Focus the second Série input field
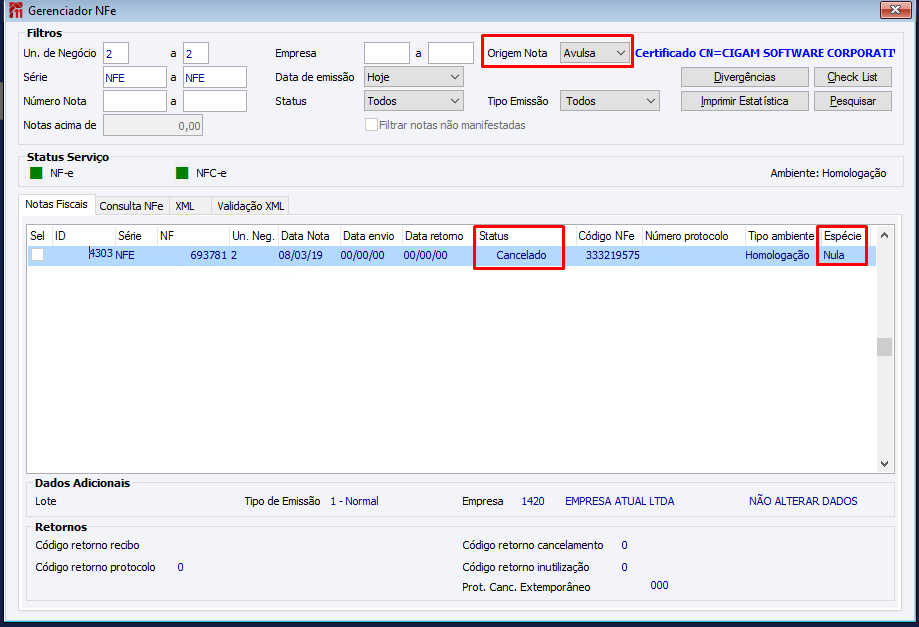 click(x=215, y=77)
